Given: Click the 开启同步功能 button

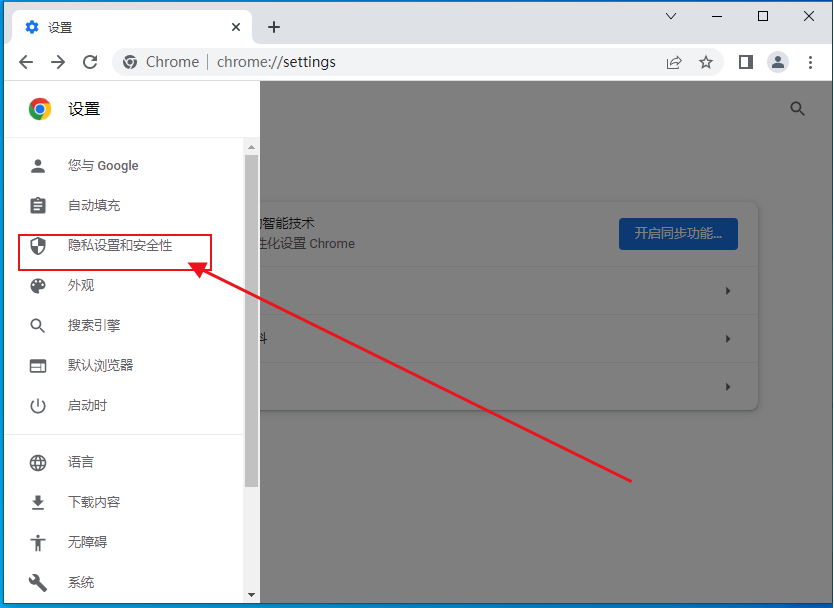Looking at the screenshot, I should tap(678, 234).
